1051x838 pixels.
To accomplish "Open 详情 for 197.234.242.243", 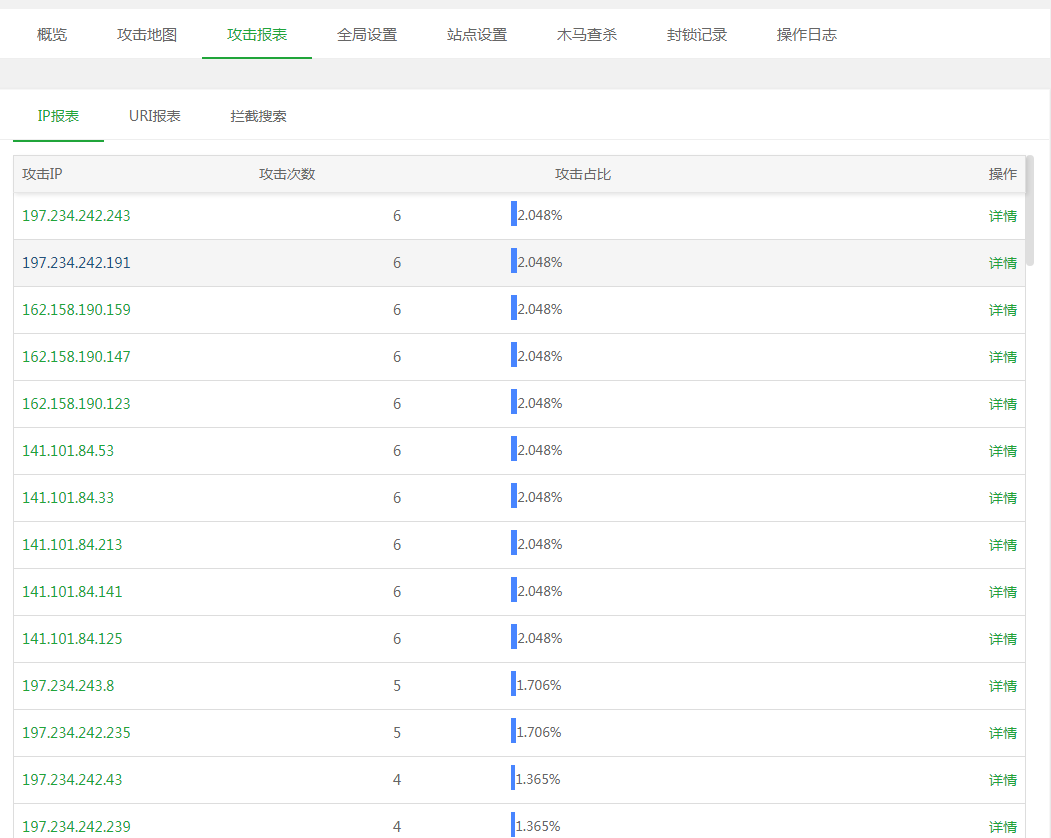I will pyautogui.click(x=1003, y=216).
